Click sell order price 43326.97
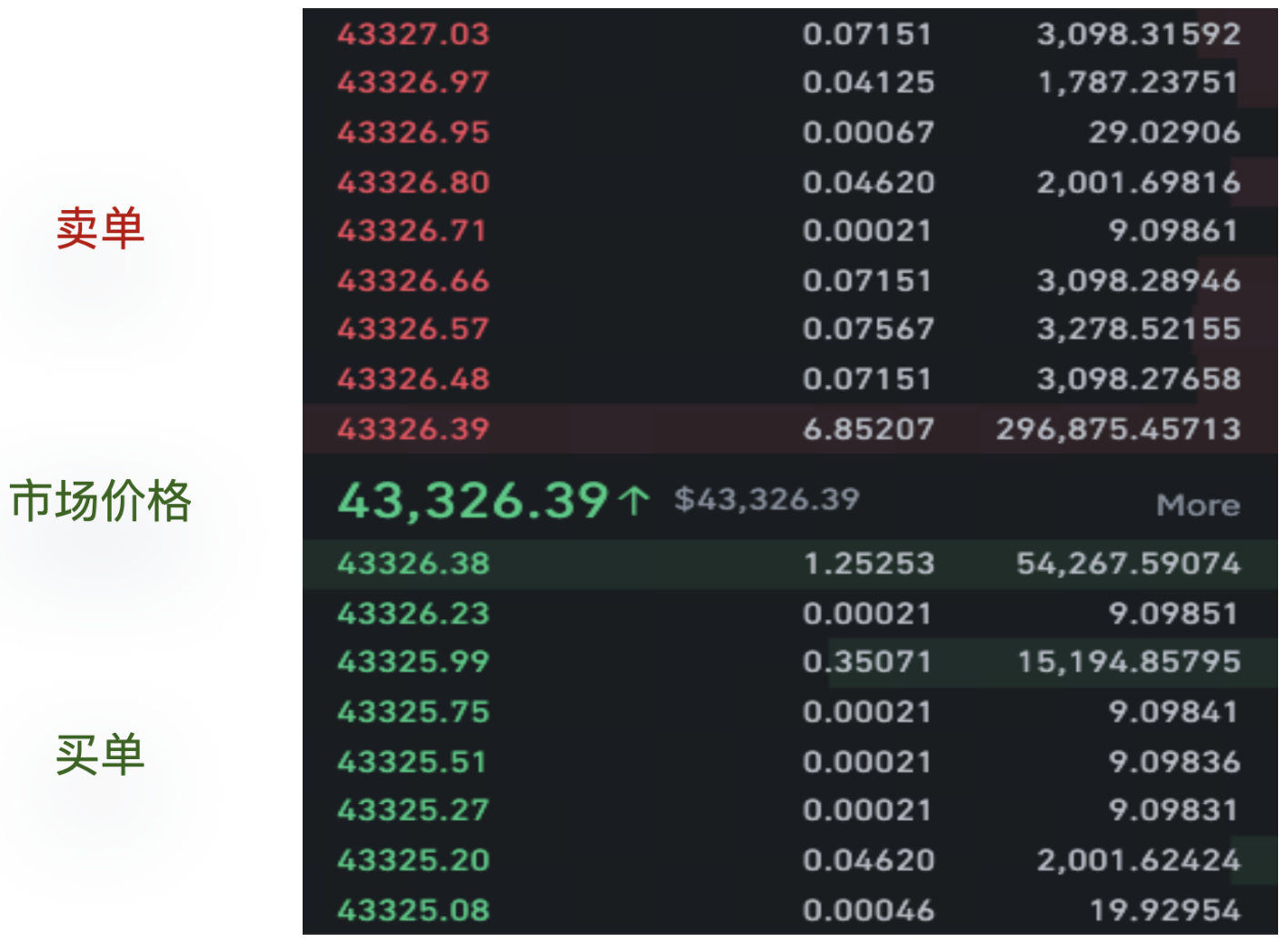 [x=413, y=83]
